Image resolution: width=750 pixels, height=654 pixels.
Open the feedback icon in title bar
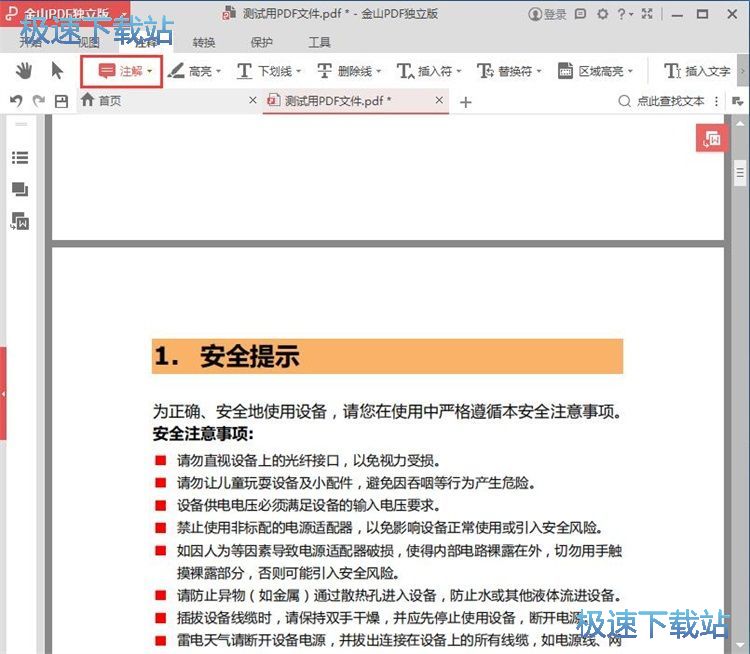[580, 14]
